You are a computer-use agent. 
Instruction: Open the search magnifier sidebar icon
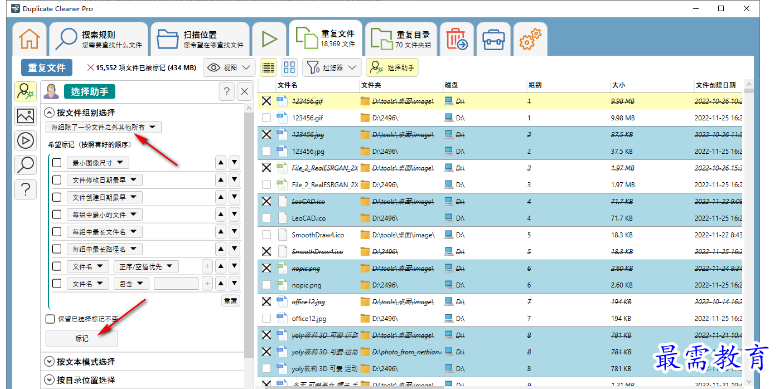[x=25, y=165]
